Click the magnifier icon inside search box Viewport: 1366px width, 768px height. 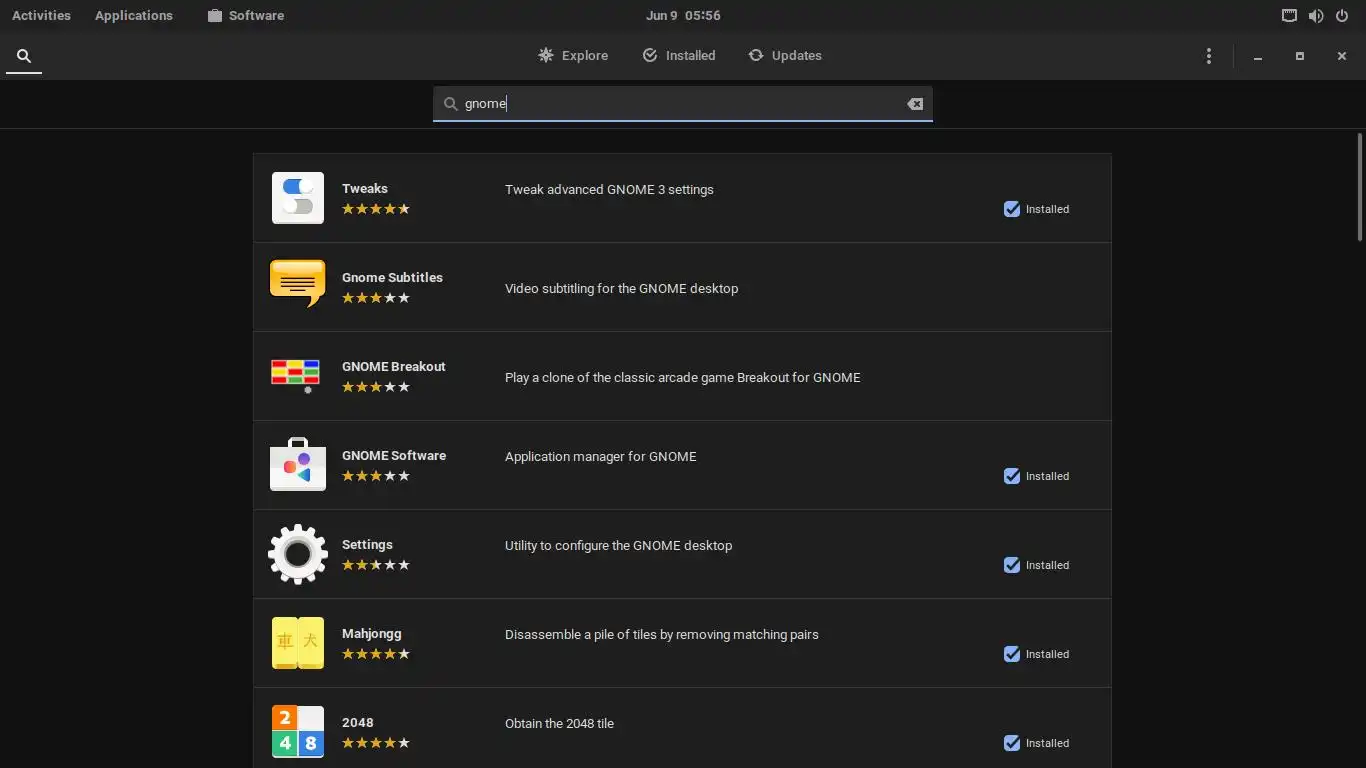(x=450, y=104)
